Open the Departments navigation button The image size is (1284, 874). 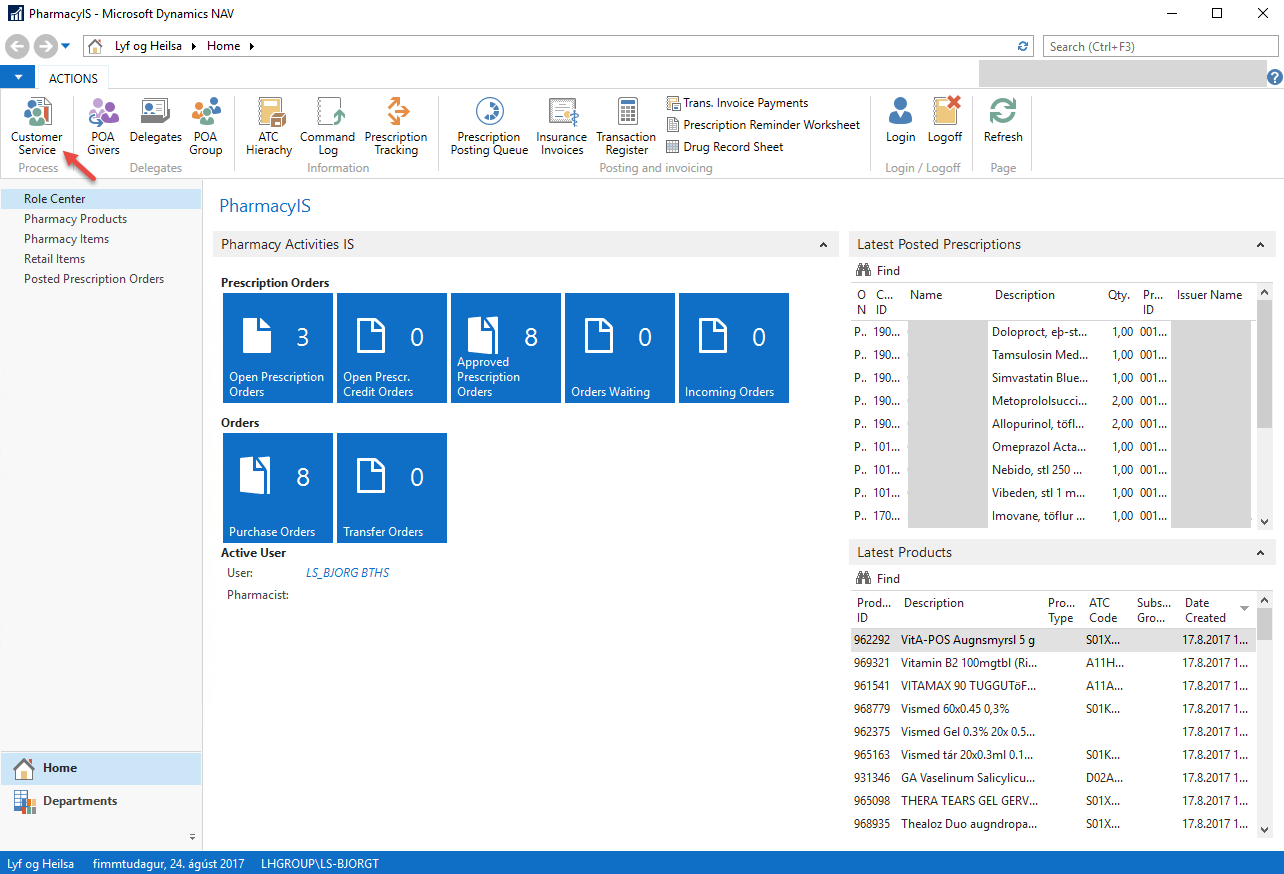(x=80, y=801)
